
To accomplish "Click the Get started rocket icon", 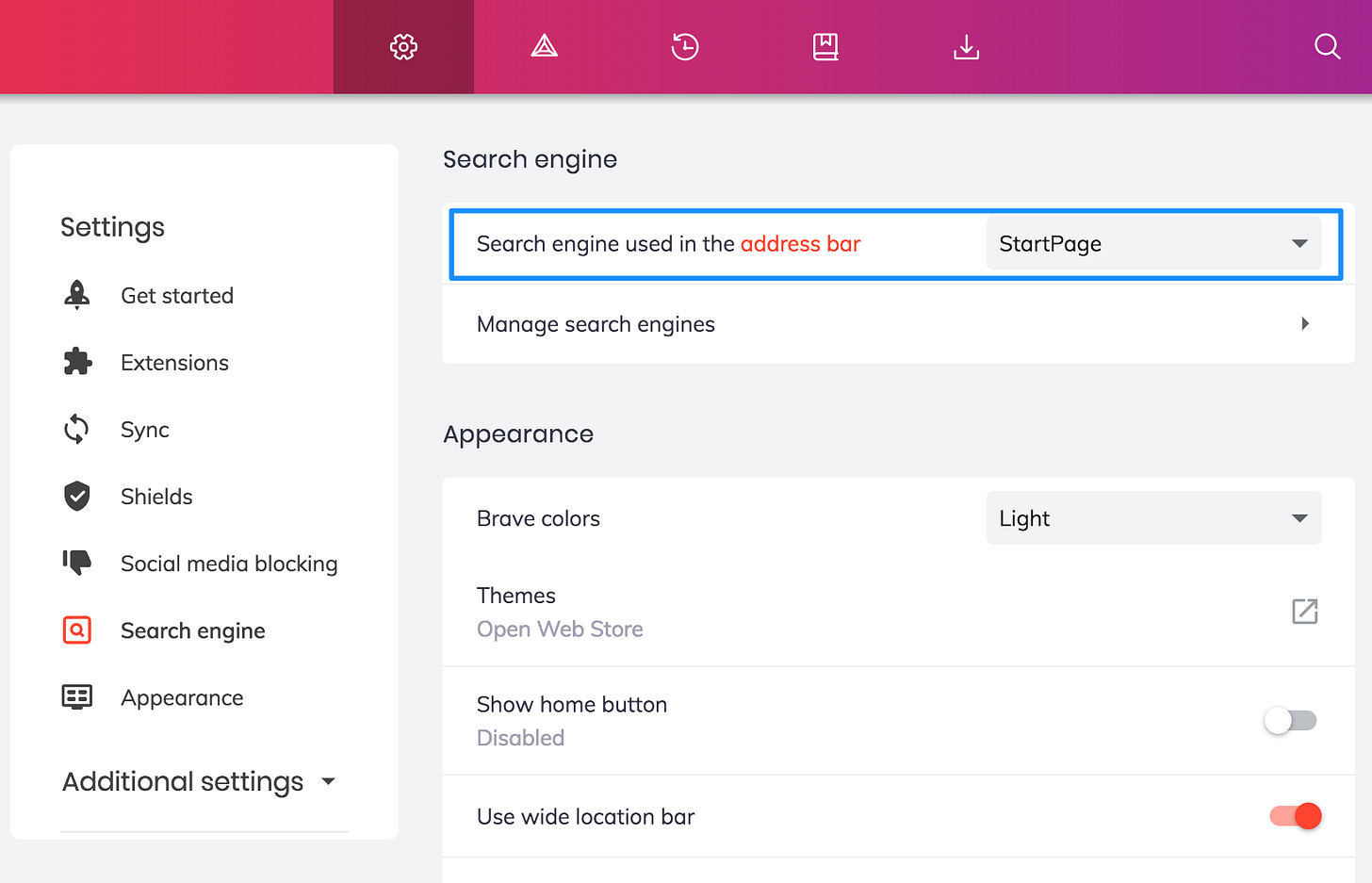I will tap(77, 295).
